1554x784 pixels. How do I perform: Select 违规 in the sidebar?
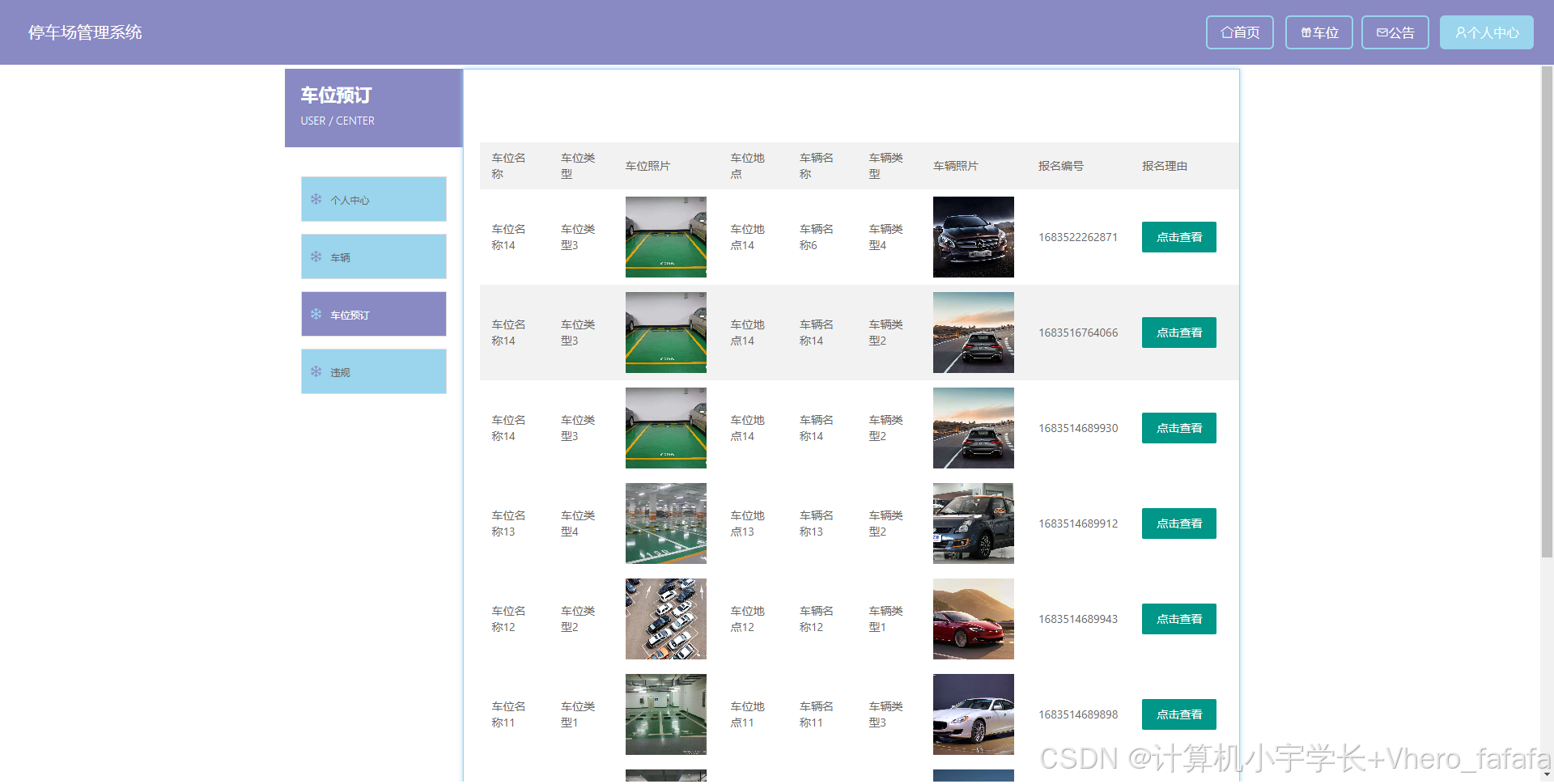[373, 371]
